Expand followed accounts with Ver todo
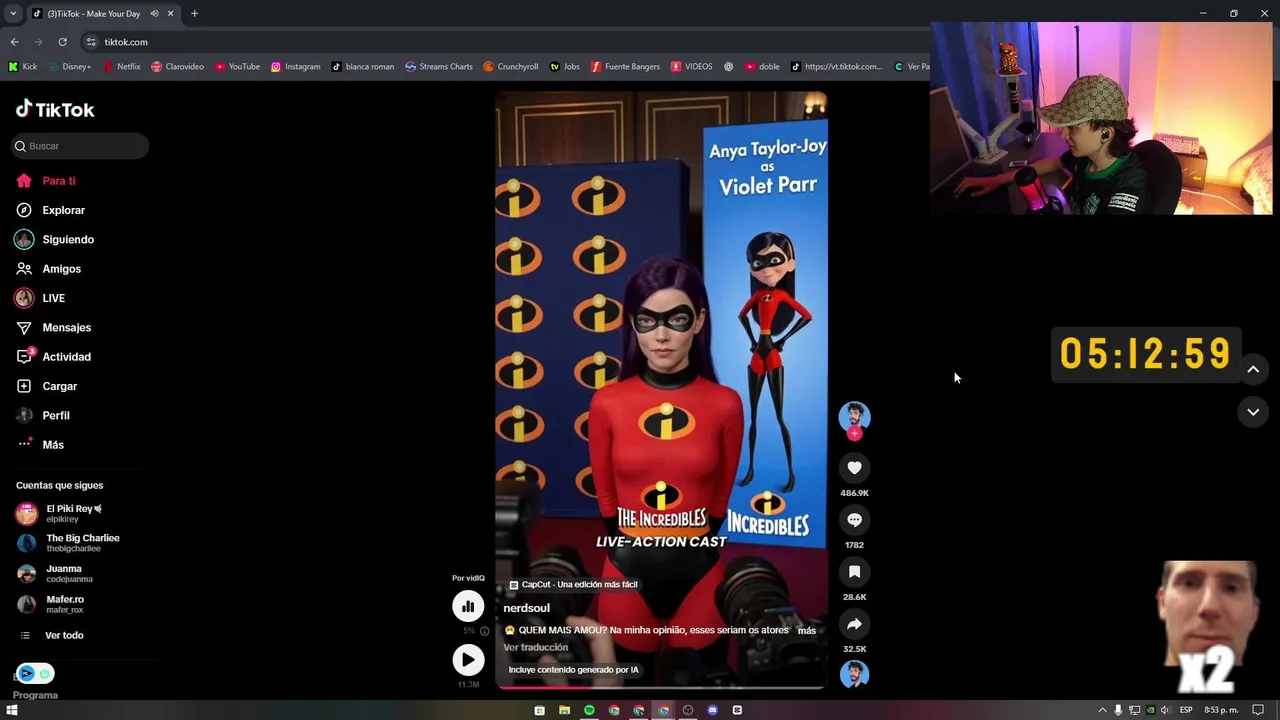 coord(50,635)
